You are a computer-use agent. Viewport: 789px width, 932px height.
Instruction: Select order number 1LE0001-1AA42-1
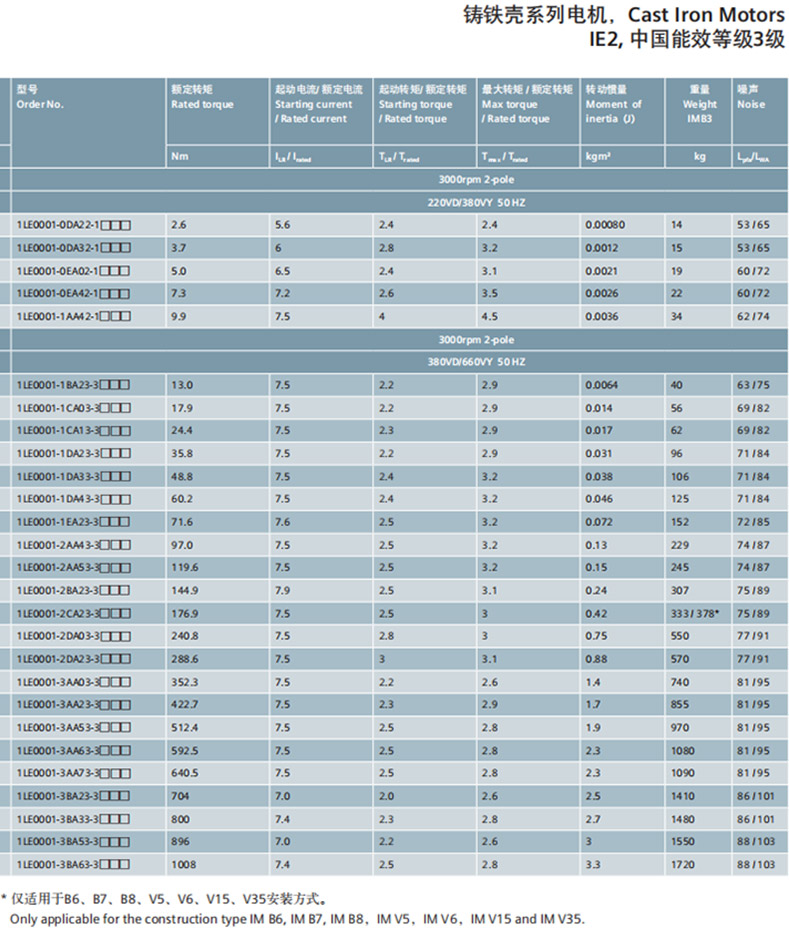click(x=74, y=316)
